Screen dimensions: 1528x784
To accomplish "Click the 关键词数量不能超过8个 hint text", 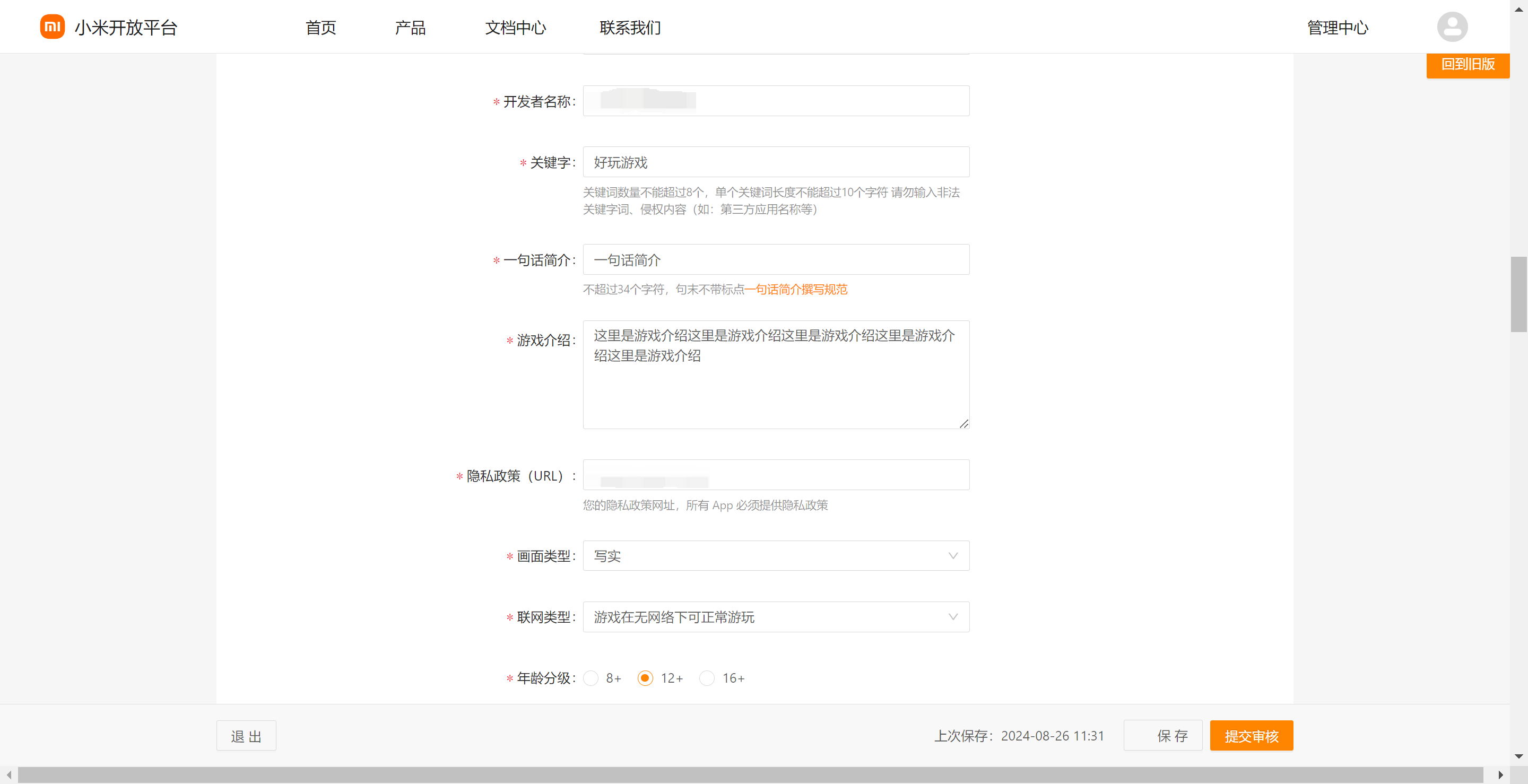I will pos(771,201).
